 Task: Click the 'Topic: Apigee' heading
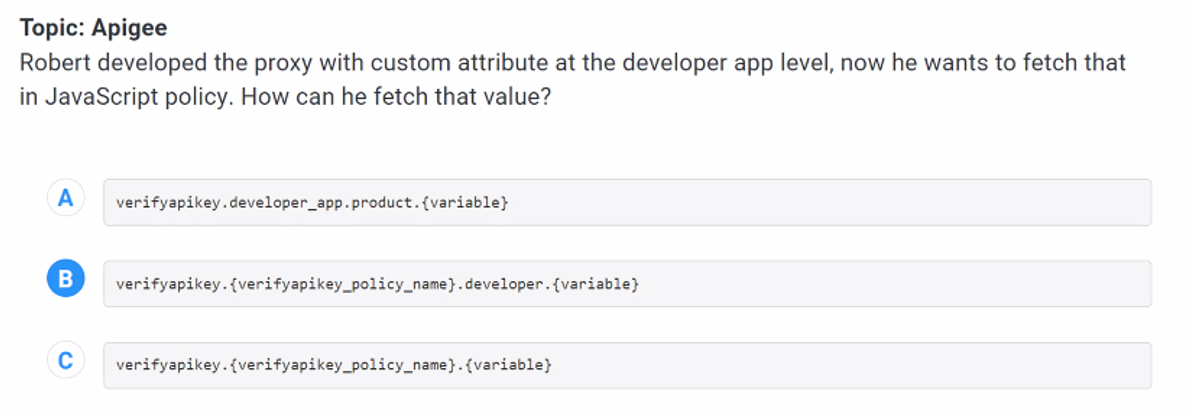(93, 28)
